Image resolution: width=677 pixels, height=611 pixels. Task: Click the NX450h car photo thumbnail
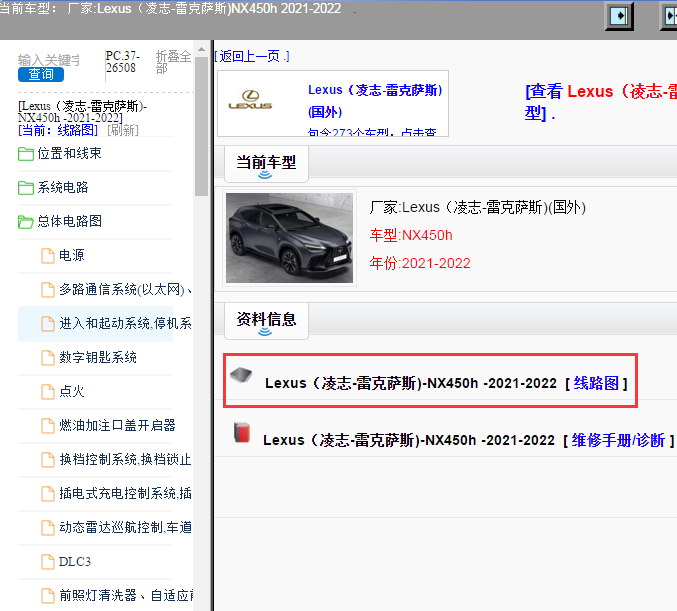tap(289, 238)
